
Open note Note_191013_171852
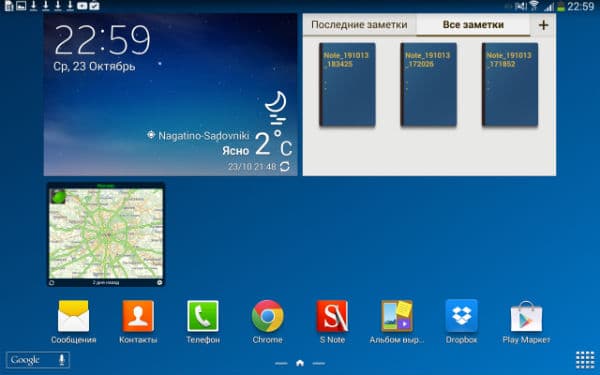510,85
